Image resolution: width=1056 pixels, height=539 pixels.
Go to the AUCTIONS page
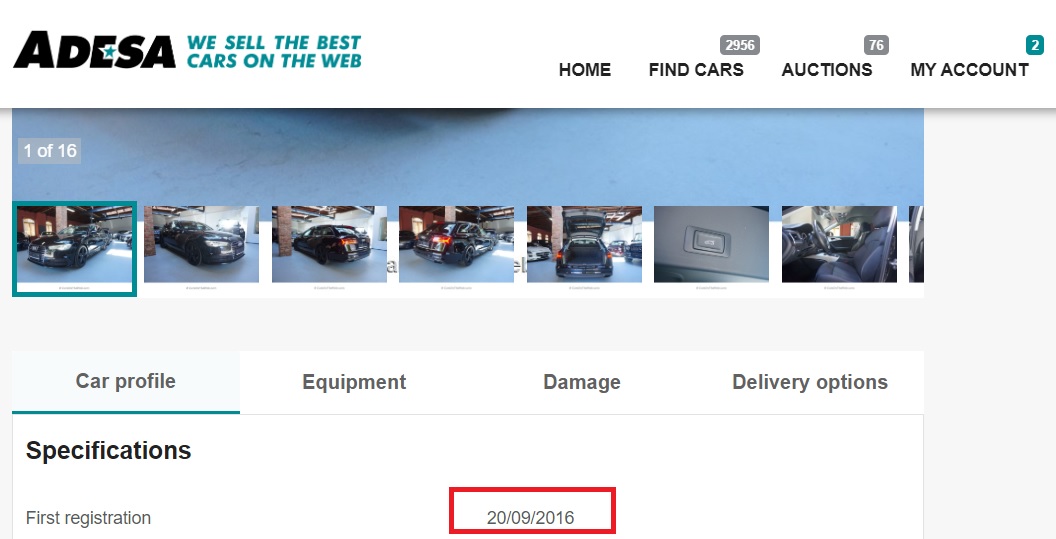pyautogui.click(x=826, y=69)
